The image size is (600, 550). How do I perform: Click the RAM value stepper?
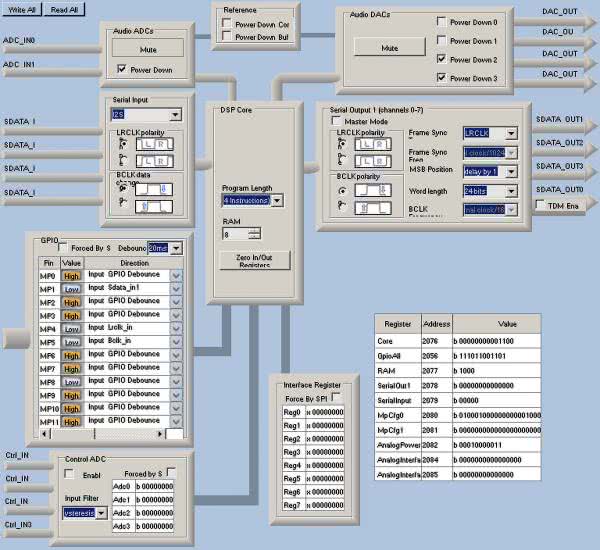(x=254, y=233)
